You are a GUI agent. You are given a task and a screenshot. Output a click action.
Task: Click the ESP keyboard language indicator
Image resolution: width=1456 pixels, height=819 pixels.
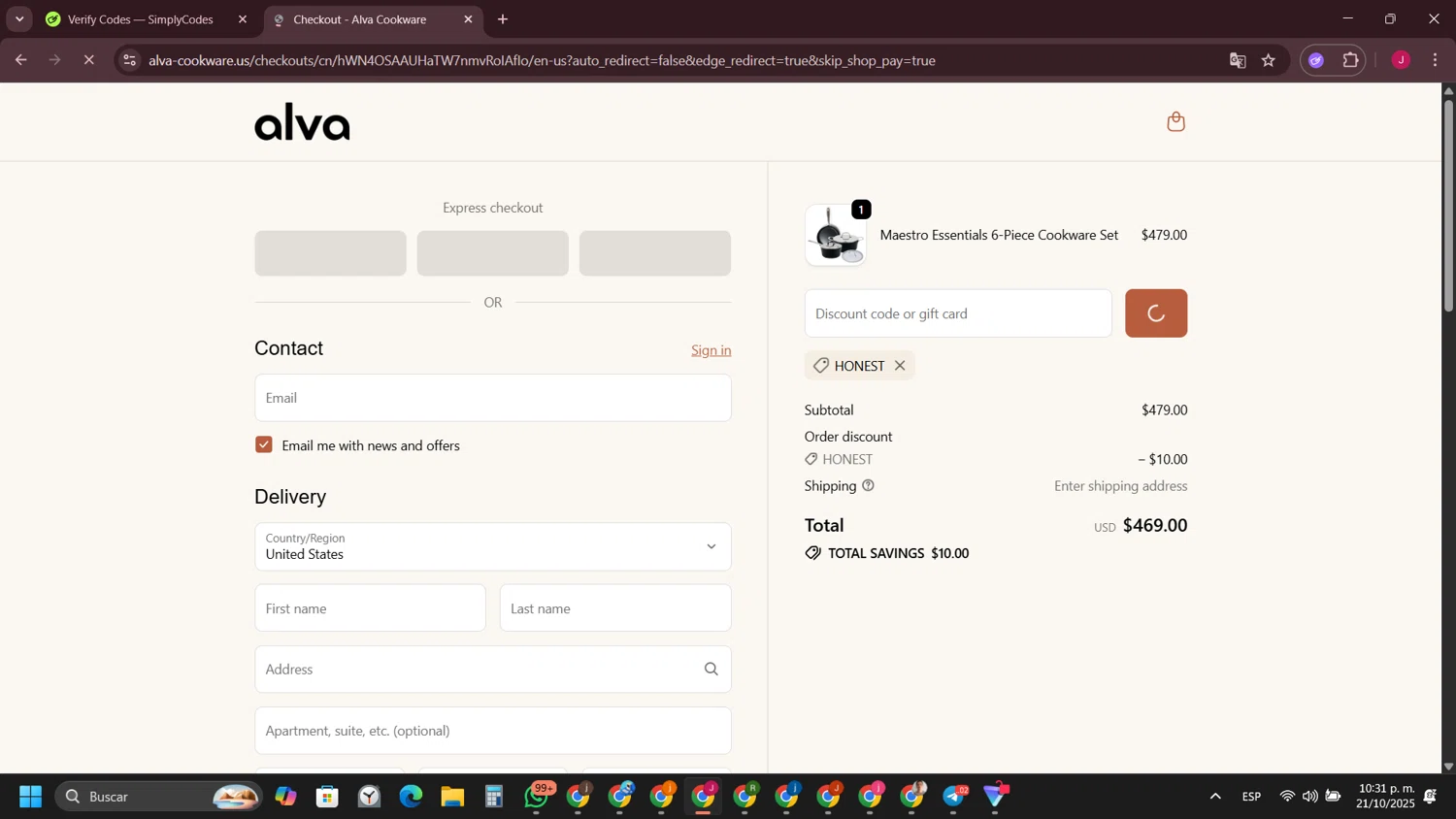(x=1251, y=797)
